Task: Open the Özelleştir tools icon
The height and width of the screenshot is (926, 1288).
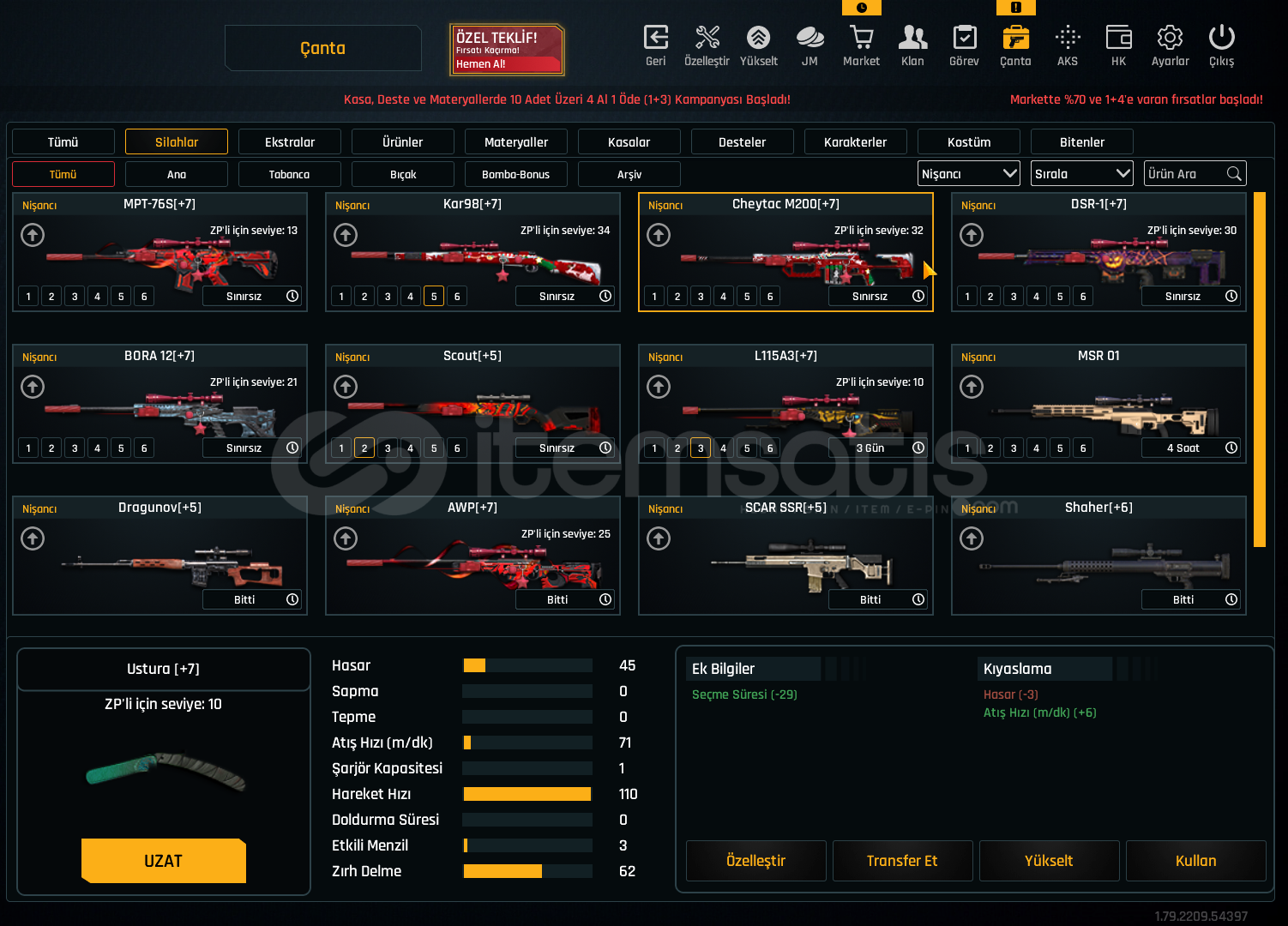Action: pyautogui.click(x=707, y=38)
